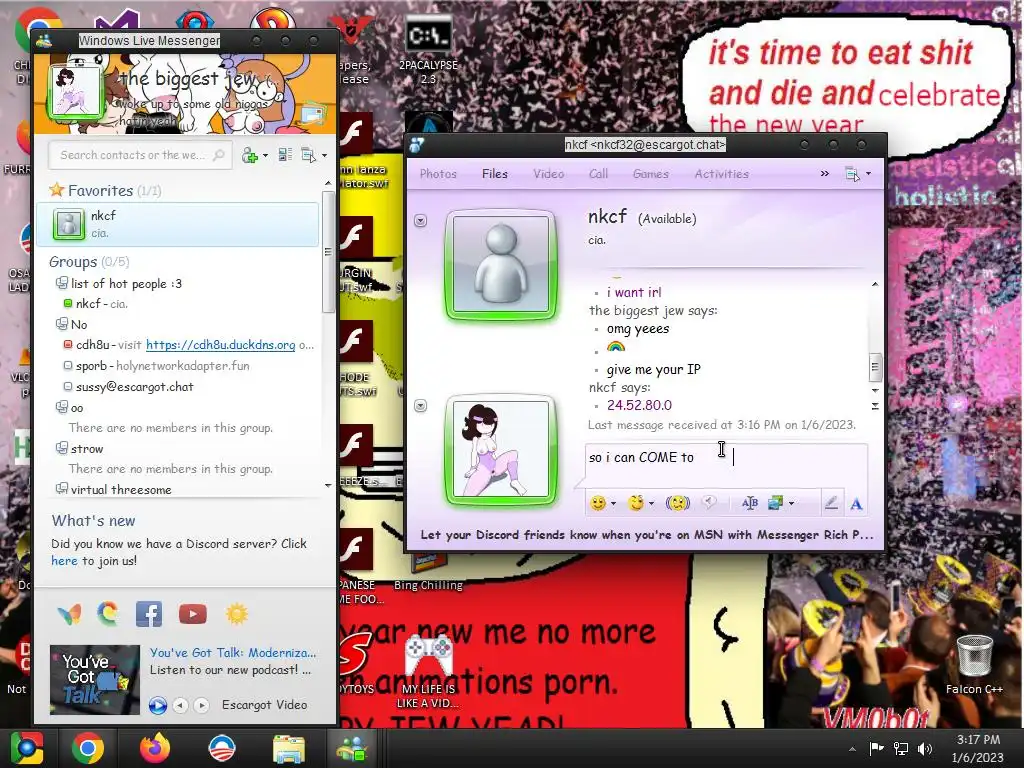Open the Activities tab in chat

pyautogui.click(x=722, y=174)
